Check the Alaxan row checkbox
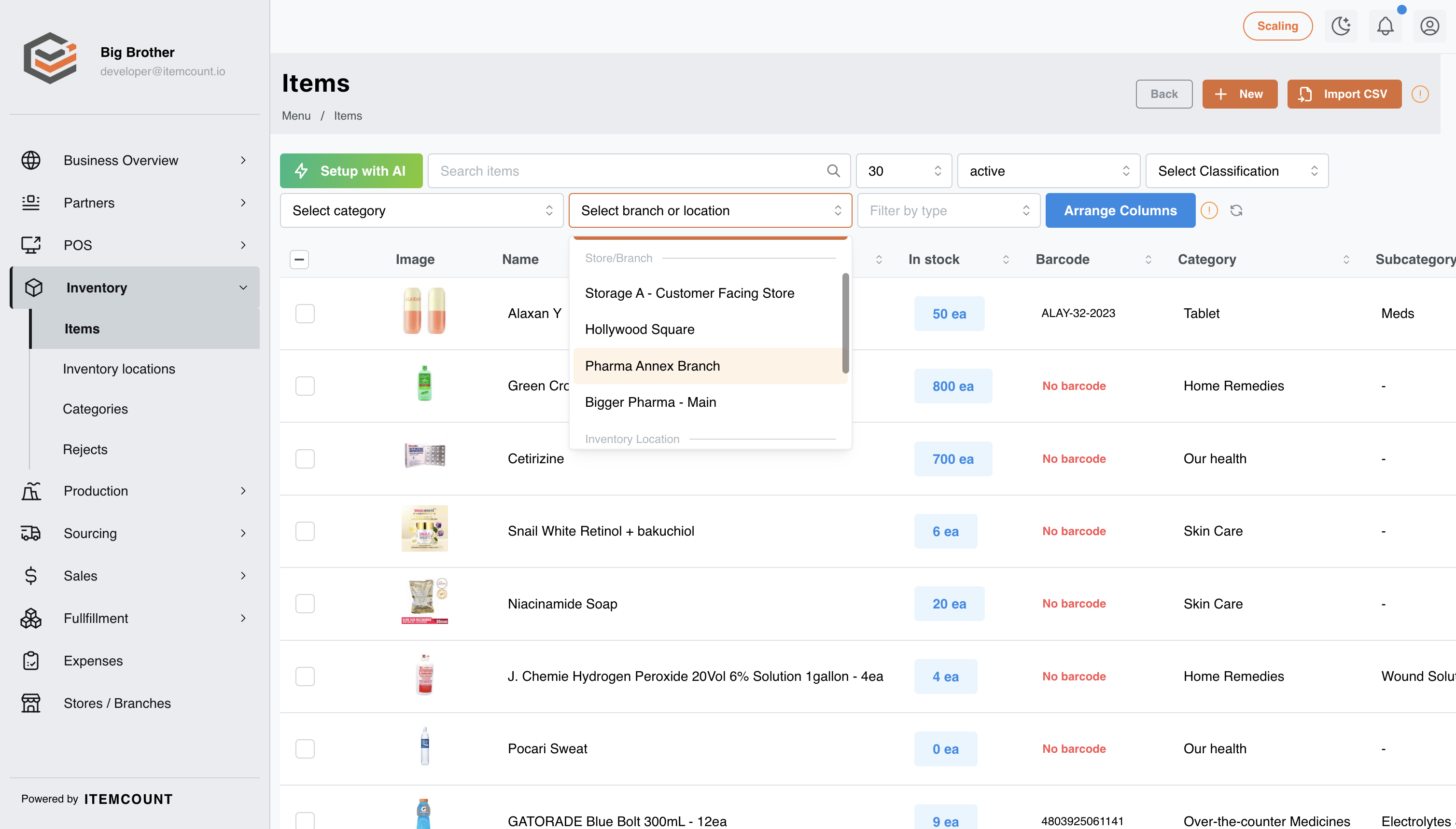The height and width of the screenshot is (829, 1456). click(305, 314)
